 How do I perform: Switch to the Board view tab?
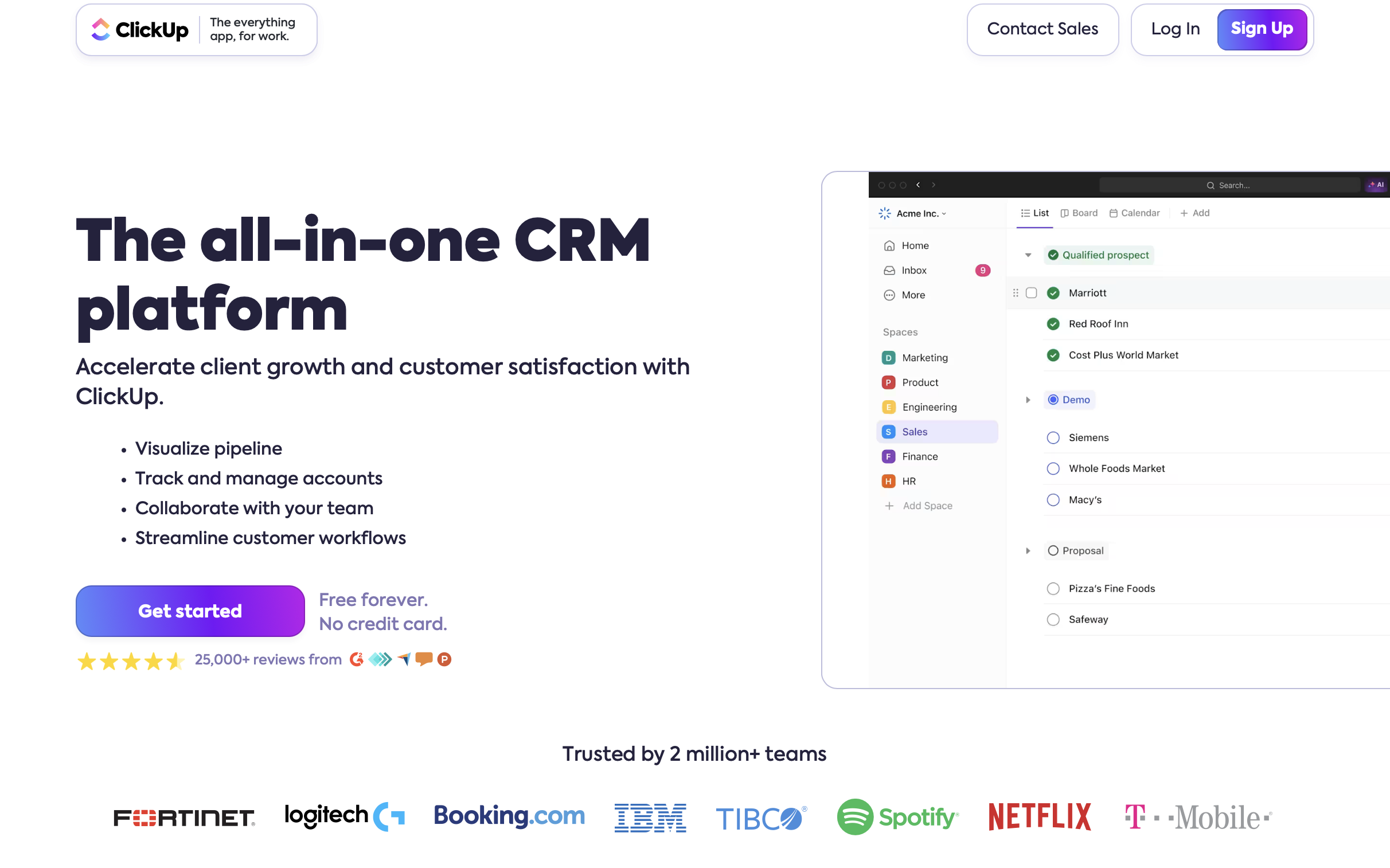1079,213
